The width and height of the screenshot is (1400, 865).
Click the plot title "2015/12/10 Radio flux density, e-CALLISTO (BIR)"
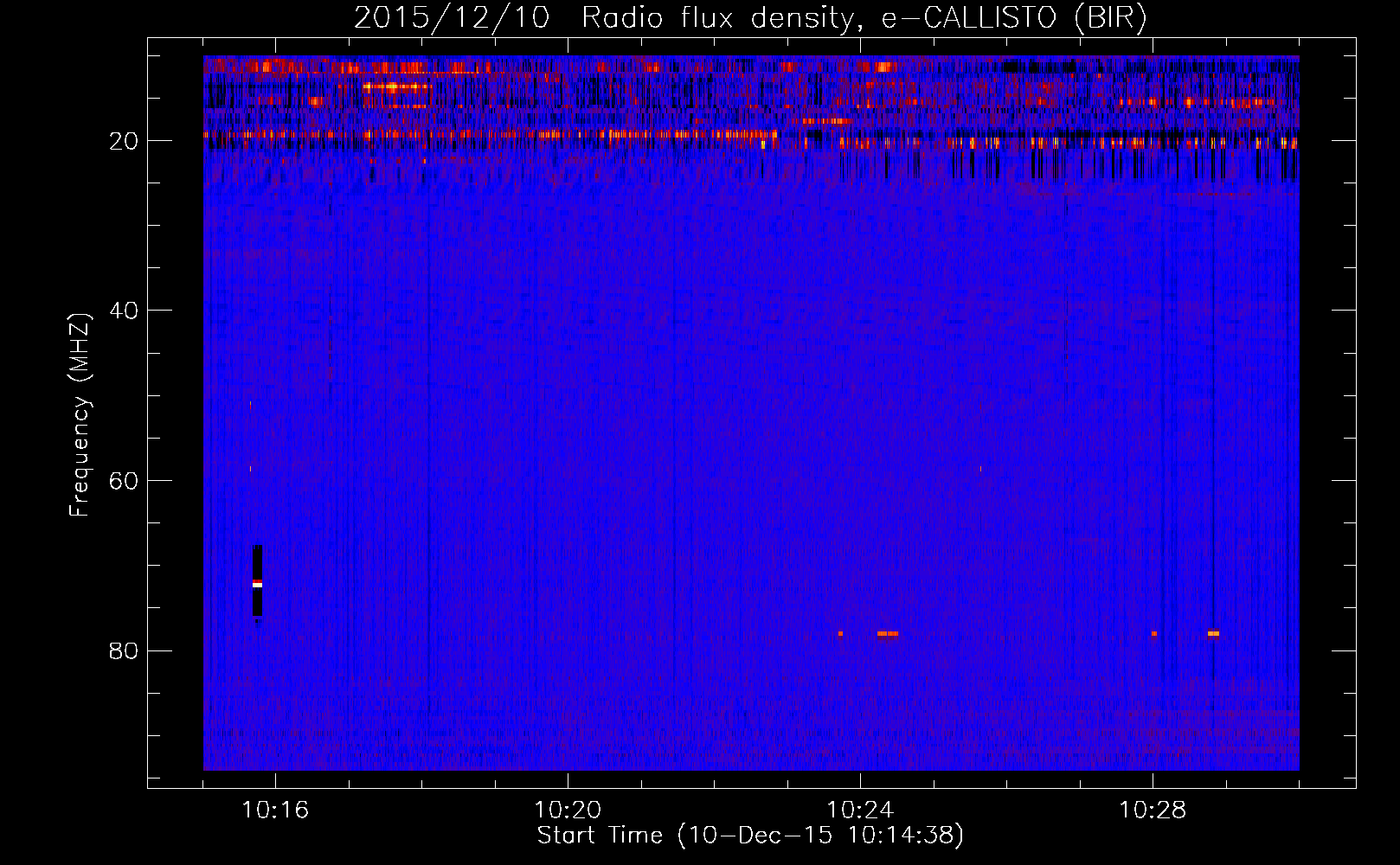pyautogui.click(x=750, y=18)
